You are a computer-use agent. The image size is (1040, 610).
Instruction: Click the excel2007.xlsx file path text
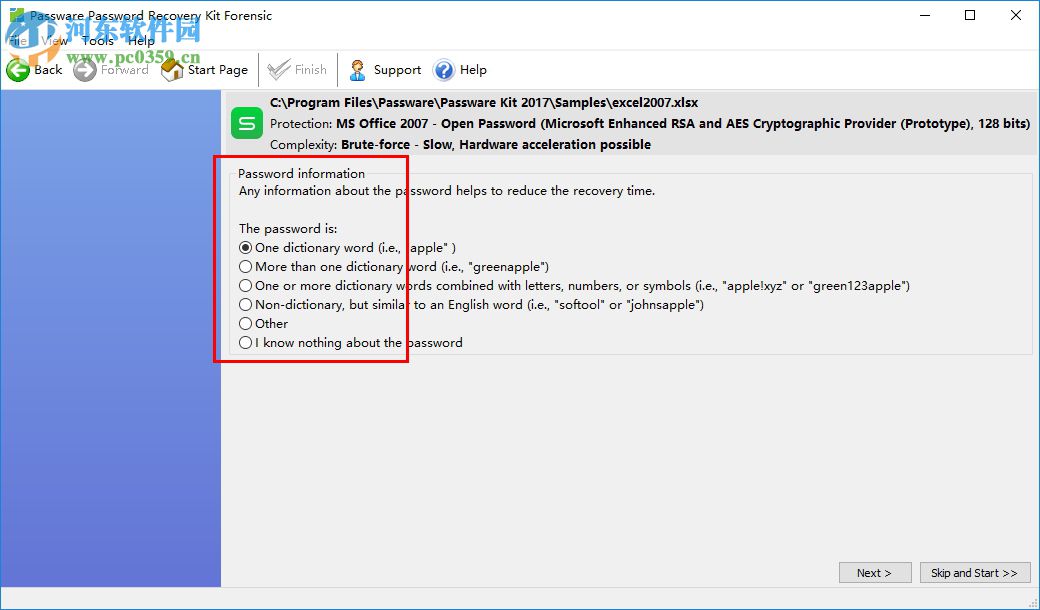(484, 103)
